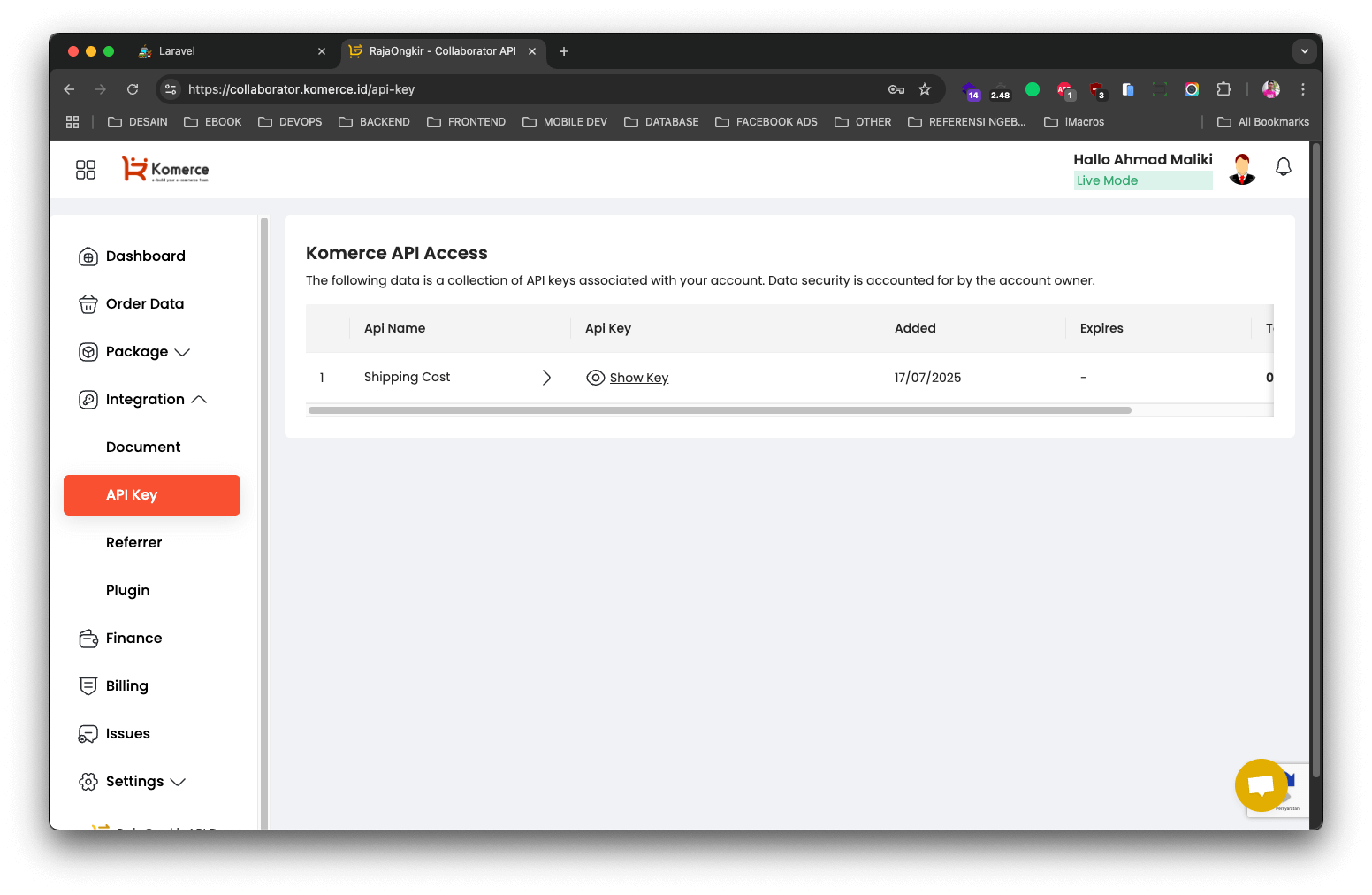Open the yellow chat support bubble

point(1261,785)
